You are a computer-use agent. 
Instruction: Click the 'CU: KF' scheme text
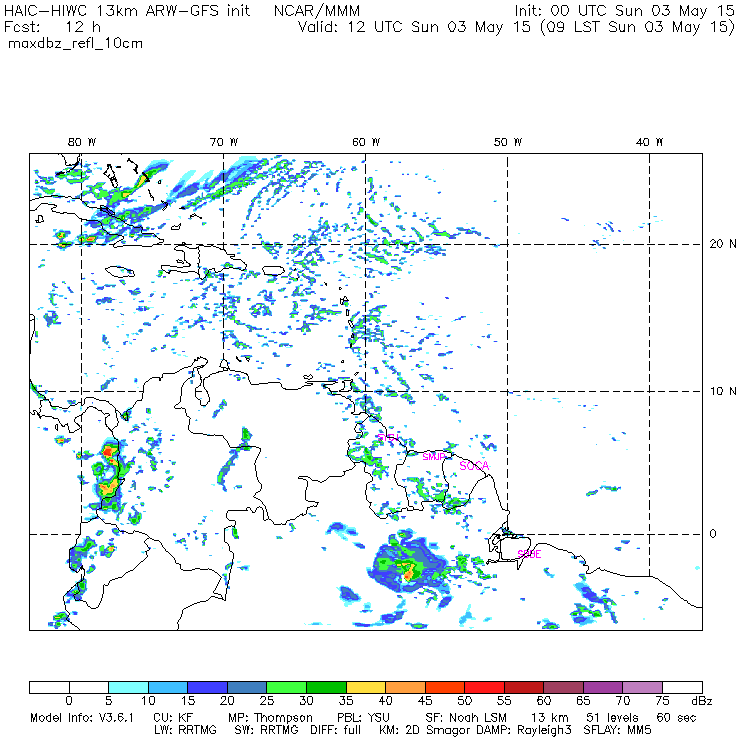pyautogui.click(x=174, y=718)
